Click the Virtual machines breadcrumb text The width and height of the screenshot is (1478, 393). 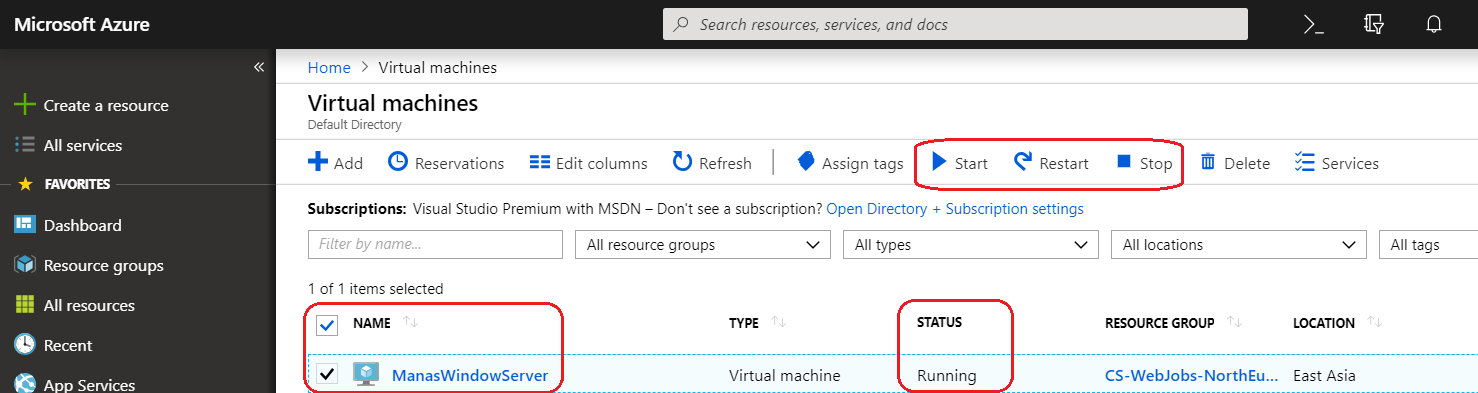438,67
